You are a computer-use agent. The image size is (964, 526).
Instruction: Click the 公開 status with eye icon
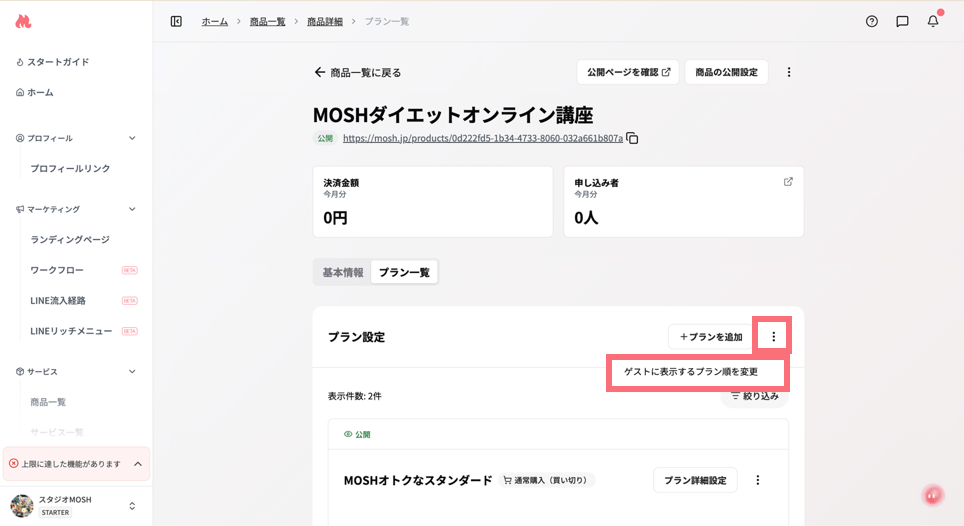(357, 434)
